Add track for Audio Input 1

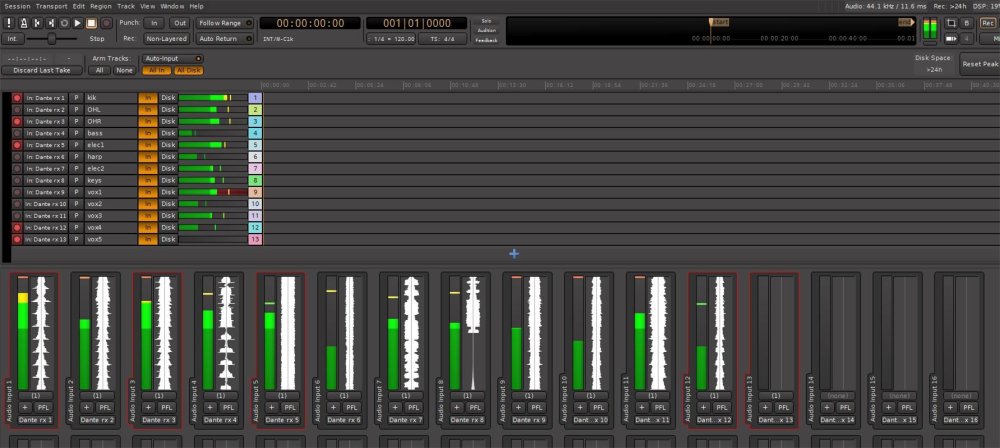pos(25,407)
